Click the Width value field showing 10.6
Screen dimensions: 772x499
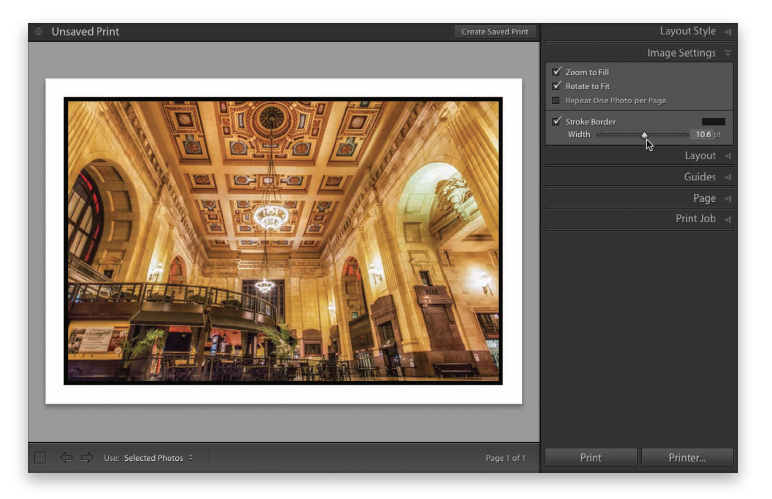[x=704, y=134]
